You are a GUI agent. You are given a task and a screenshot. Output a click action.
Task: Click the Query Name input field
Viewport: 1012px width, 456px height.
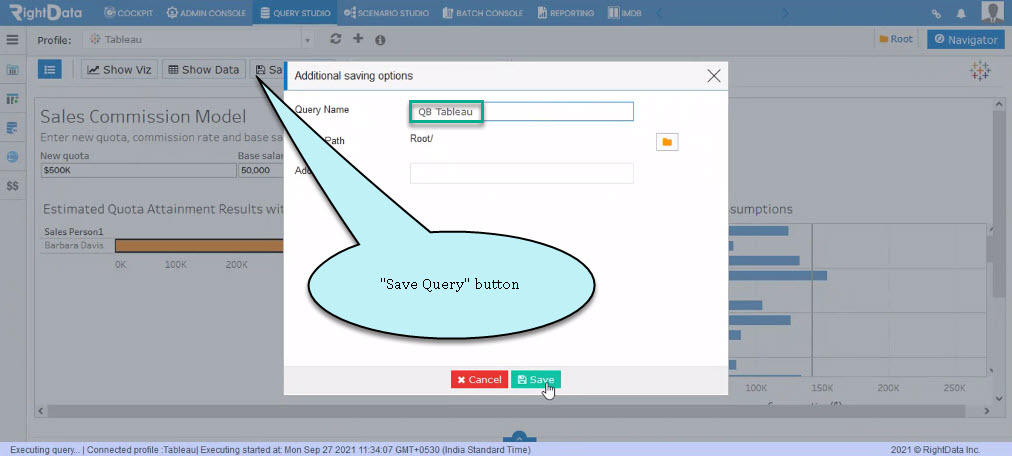point(521,112)
